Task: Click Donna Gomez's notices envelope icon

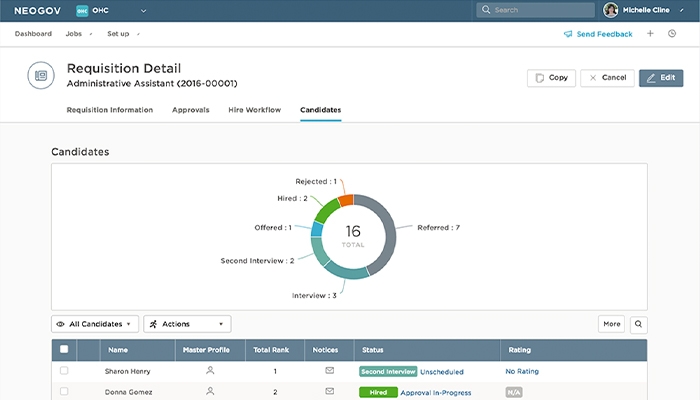Action: point(329,392)
